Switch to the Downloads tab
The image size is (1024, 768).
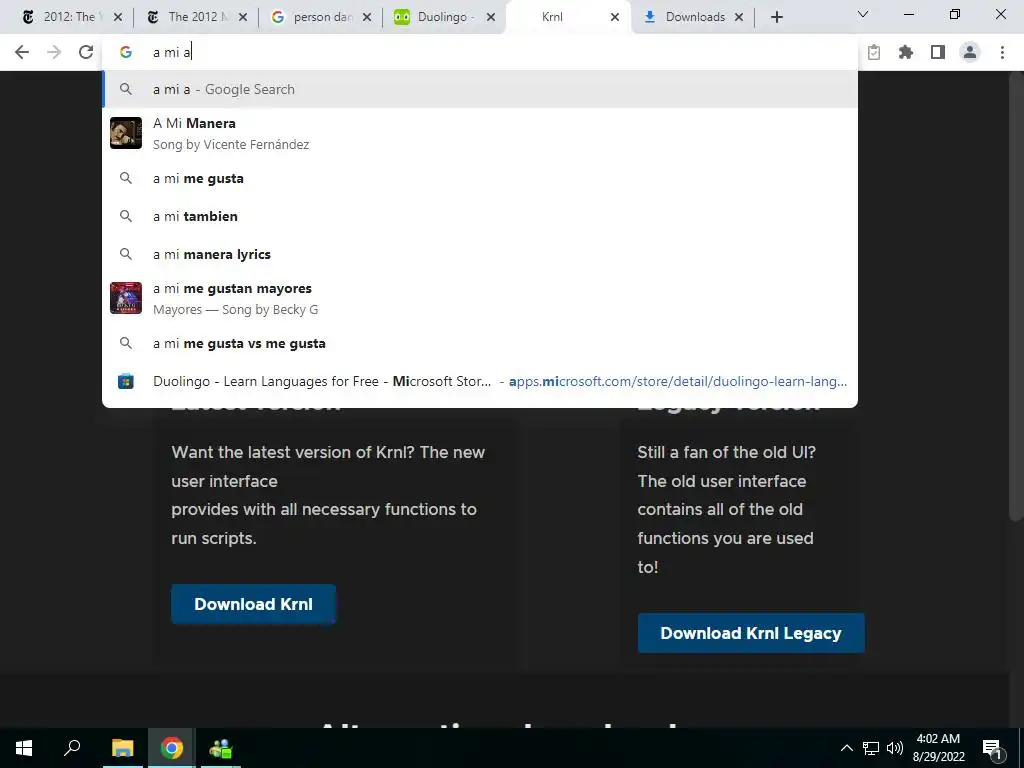click(692, 17)
